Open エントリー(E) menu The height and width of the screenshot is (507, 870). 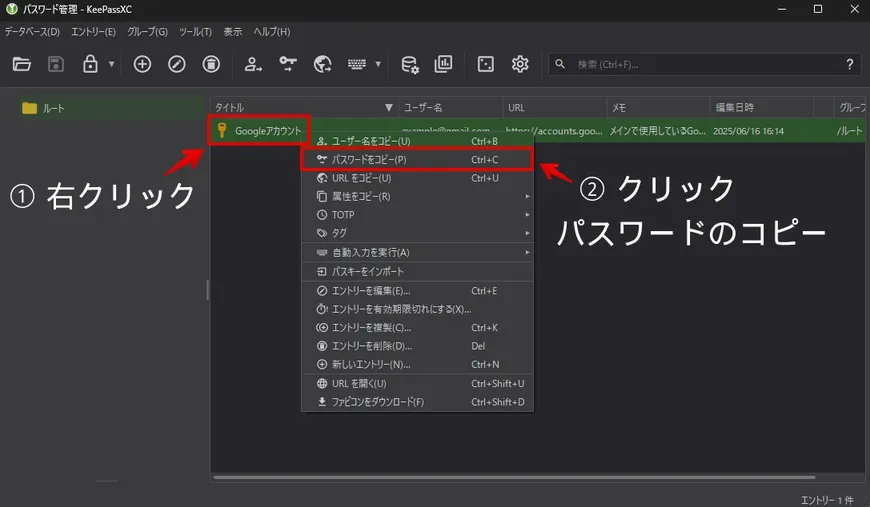click(93, 32)
